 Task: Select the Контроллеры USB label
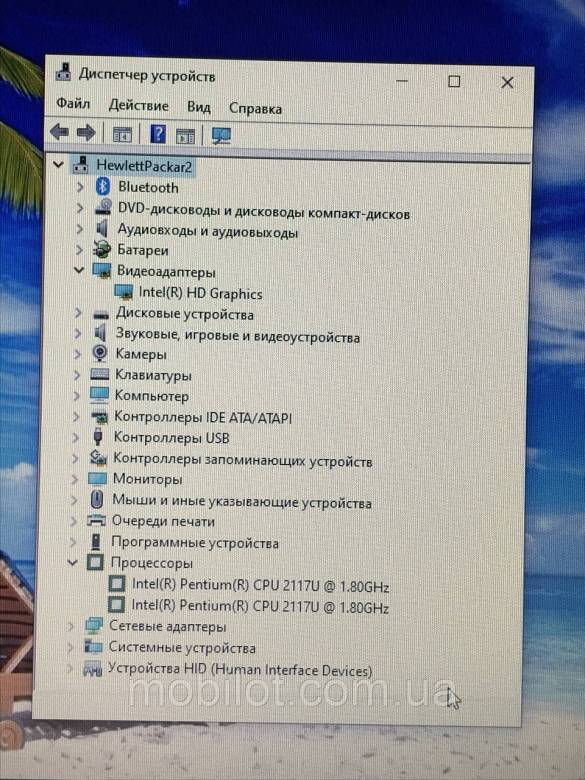(x=172, y=437)
